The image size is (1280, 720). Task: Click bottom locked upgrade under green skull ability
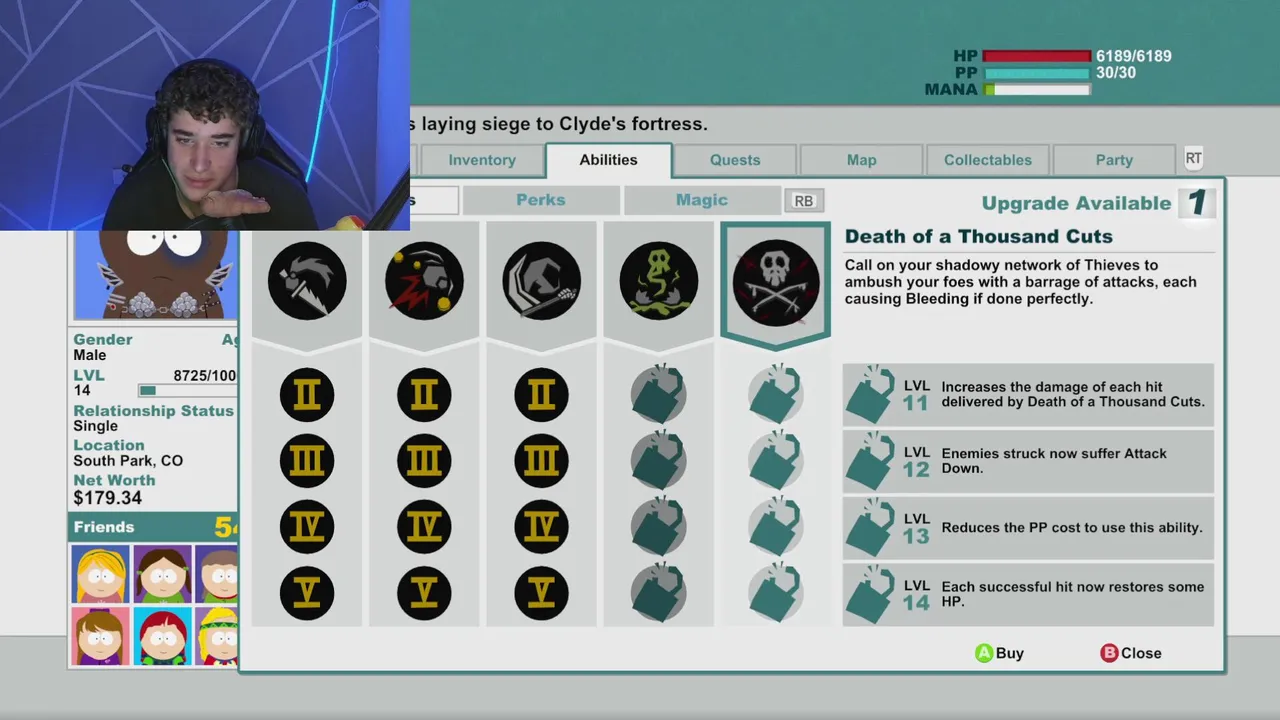(659, 592)
